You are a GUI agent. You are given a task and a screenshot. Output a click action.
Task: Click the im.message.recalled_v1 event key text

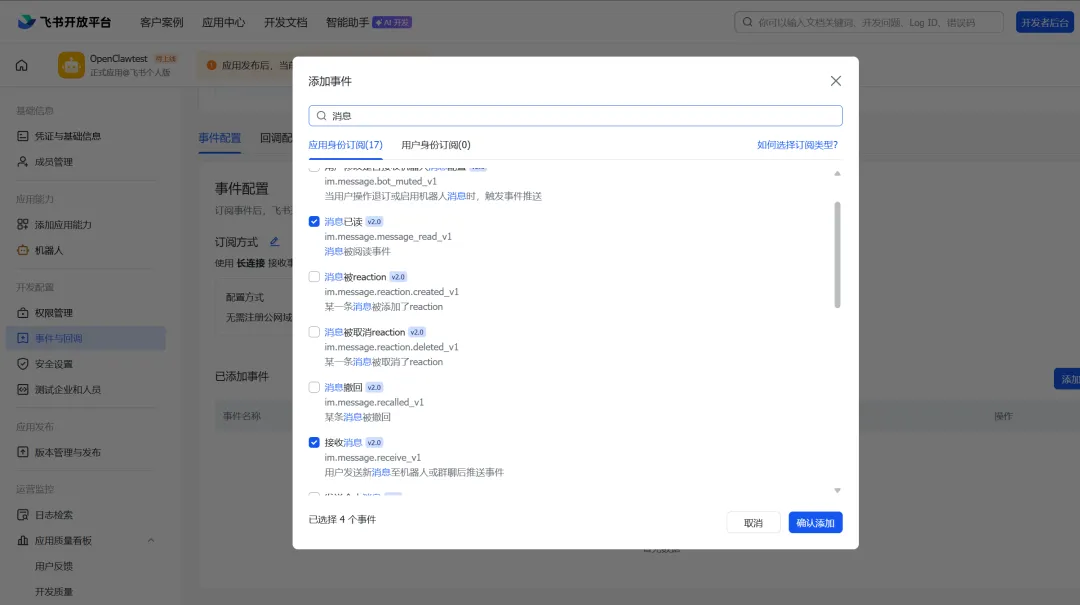[x=374, y=402]
